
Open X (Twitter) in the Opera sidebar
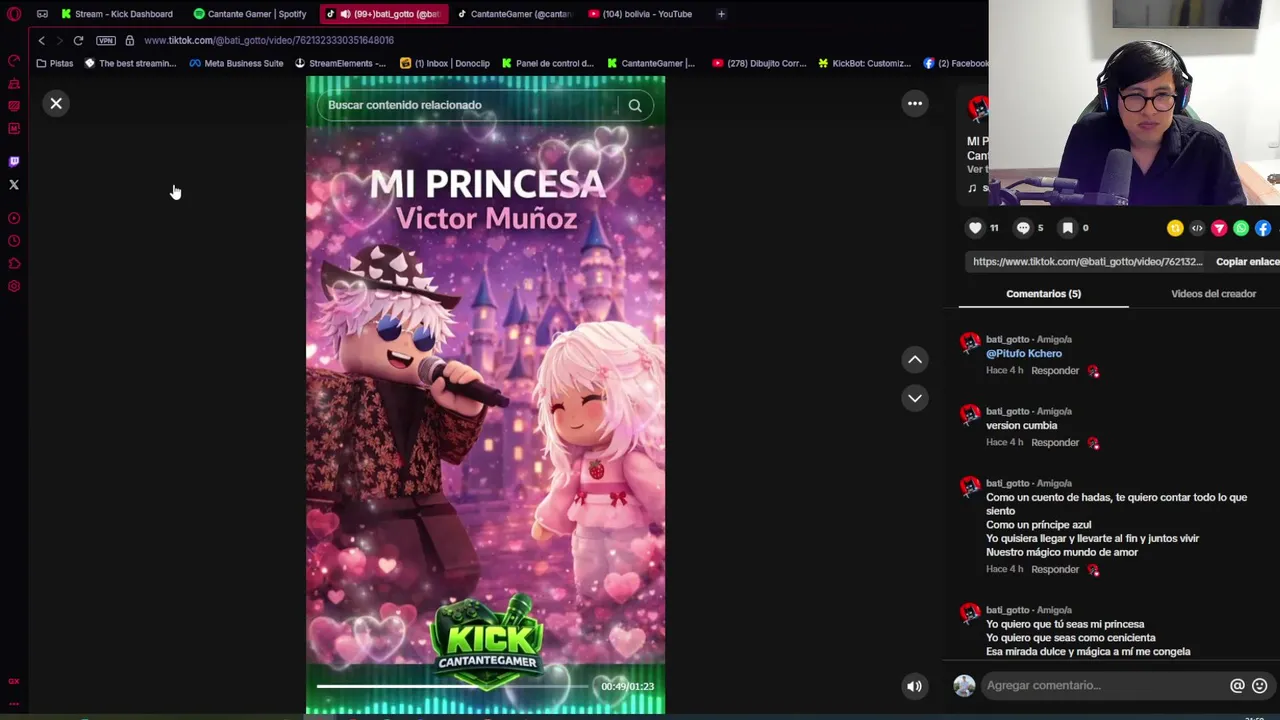pyautogui.click(x=14, y=184)
